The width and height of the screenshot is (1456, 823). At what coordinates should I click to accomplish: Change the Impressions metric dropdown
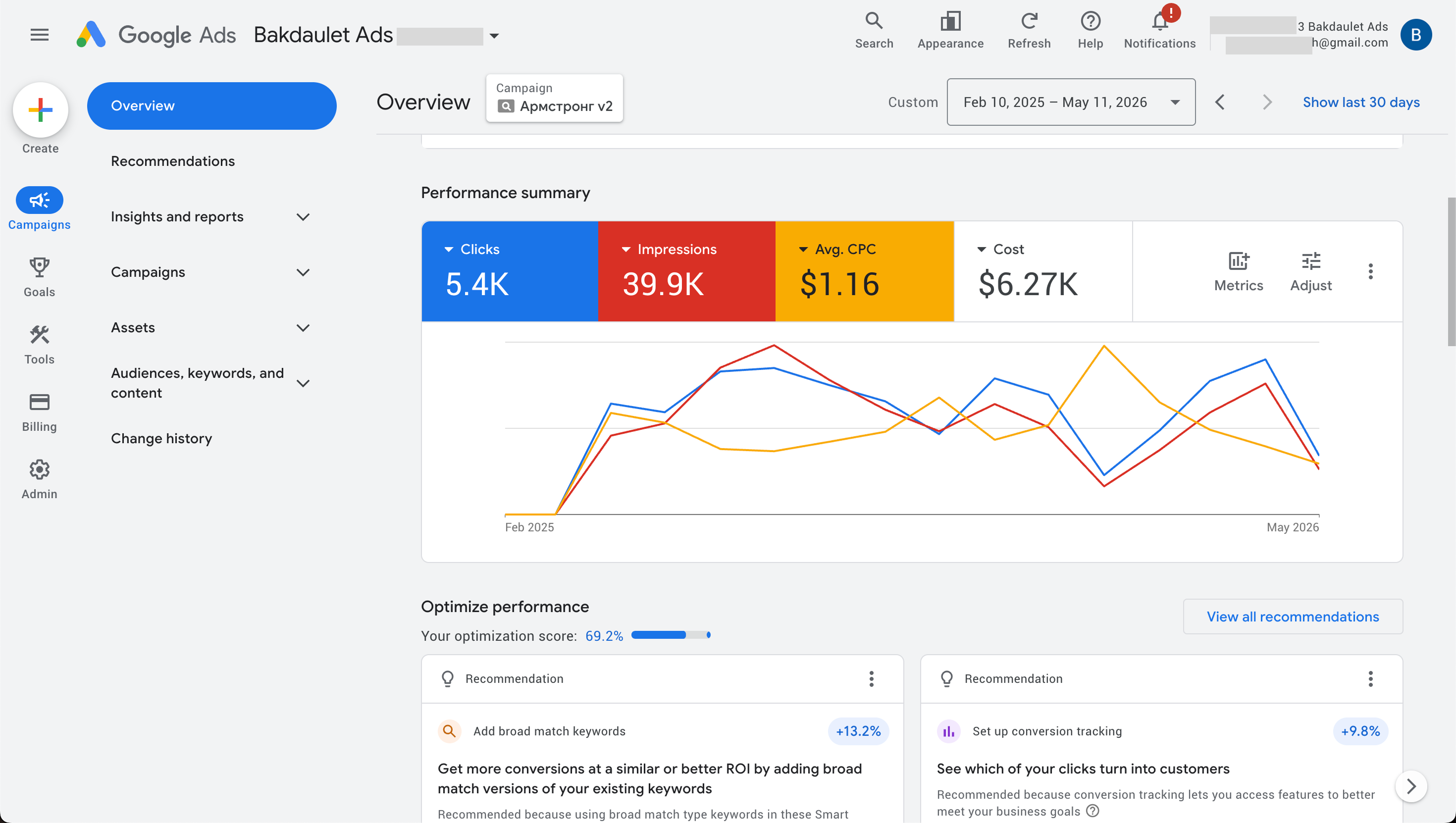click(x=669, y=249)
